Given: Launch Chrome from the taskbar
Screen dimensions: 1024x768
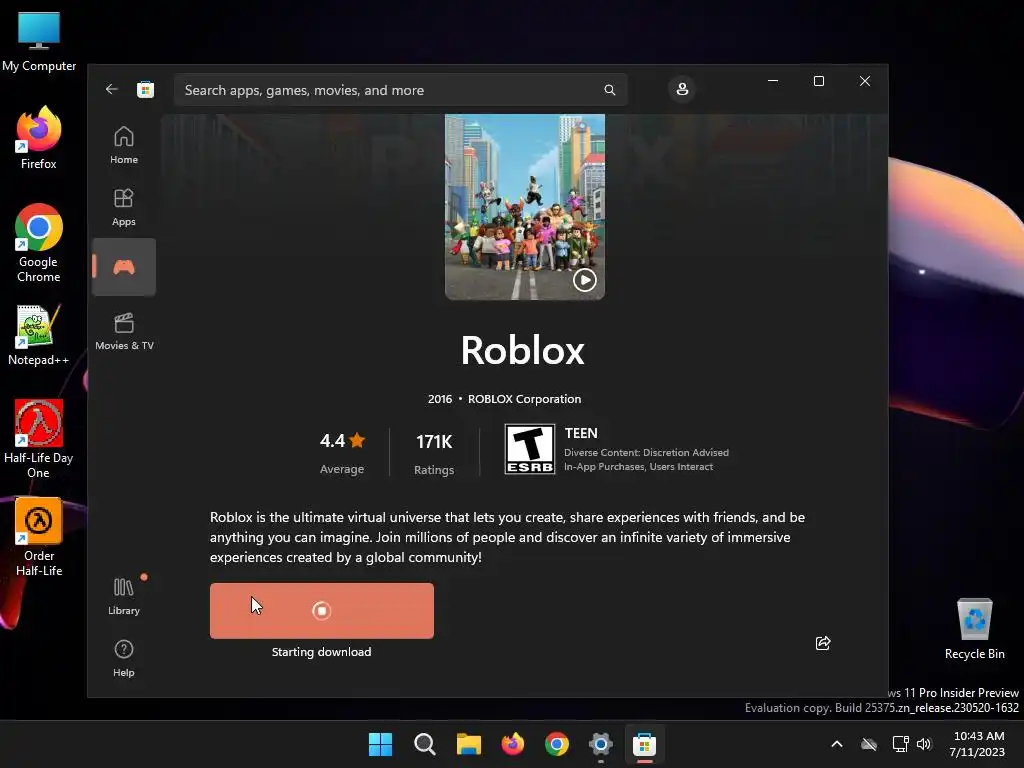Looking at the screenshot, I should [556, 744].
